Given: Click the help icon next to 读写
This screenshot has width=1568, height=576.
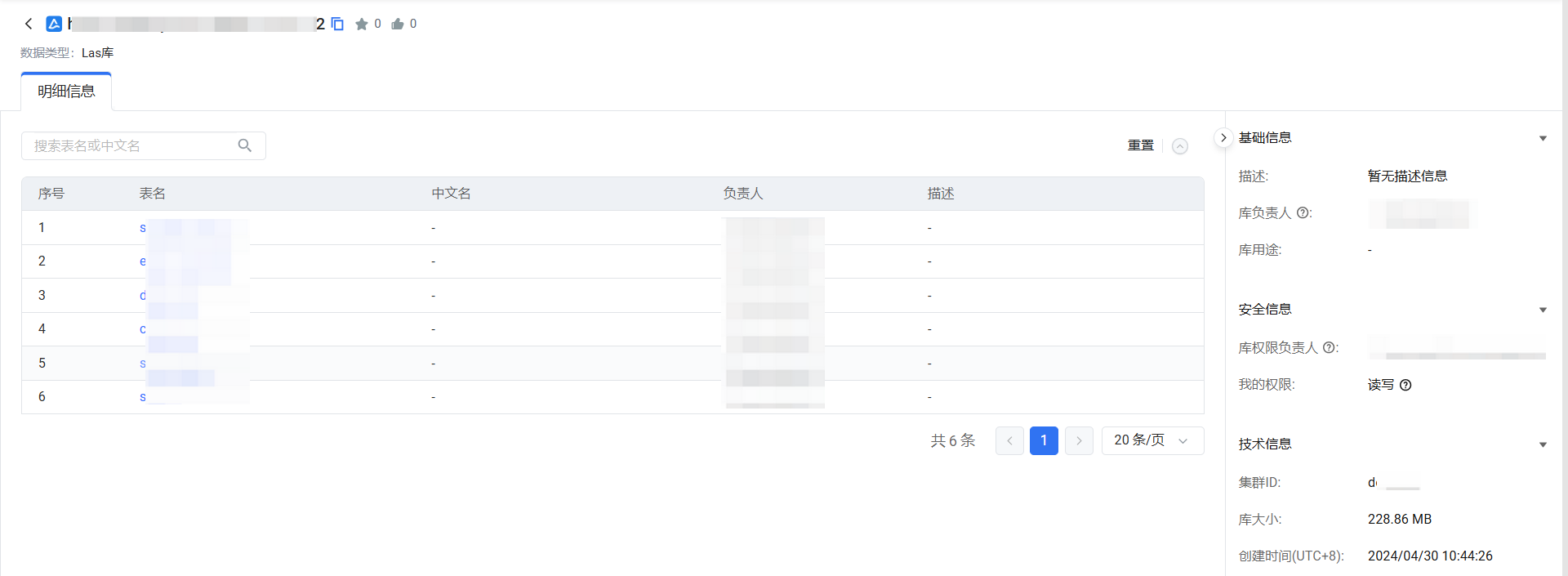Looking at the screenshot, I should (1405, 385).
